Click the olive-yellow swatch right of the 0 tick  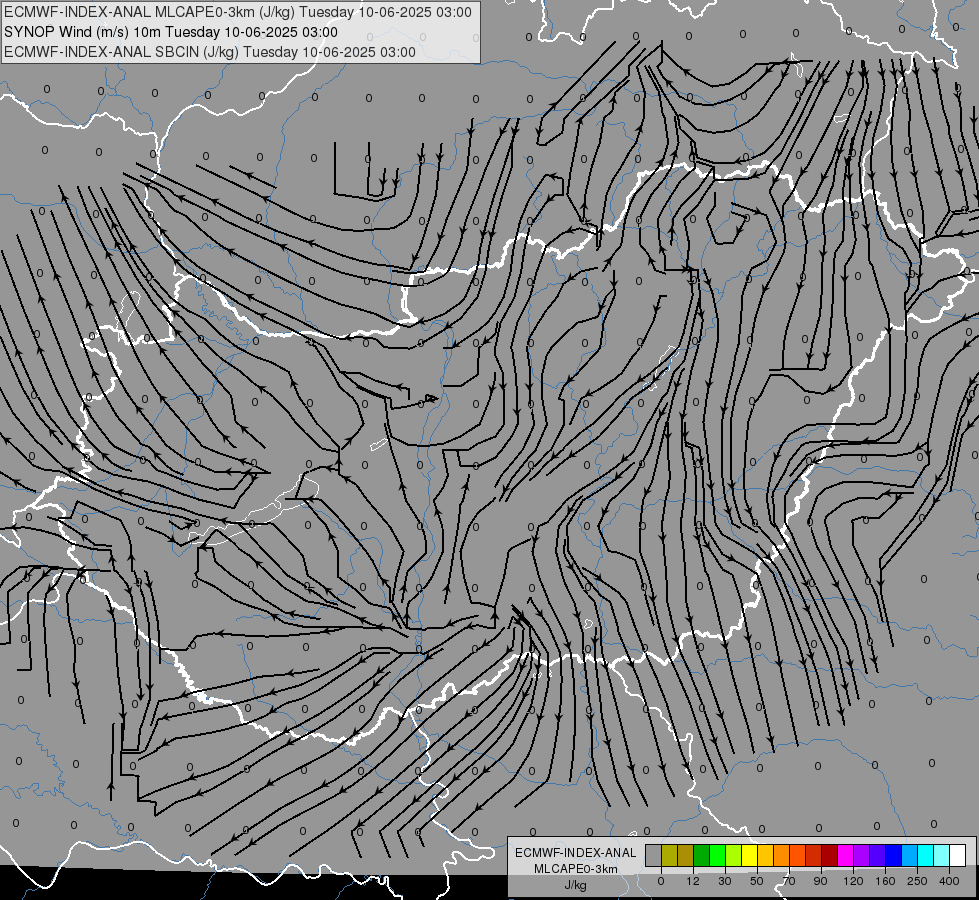[x=669, y=856]
